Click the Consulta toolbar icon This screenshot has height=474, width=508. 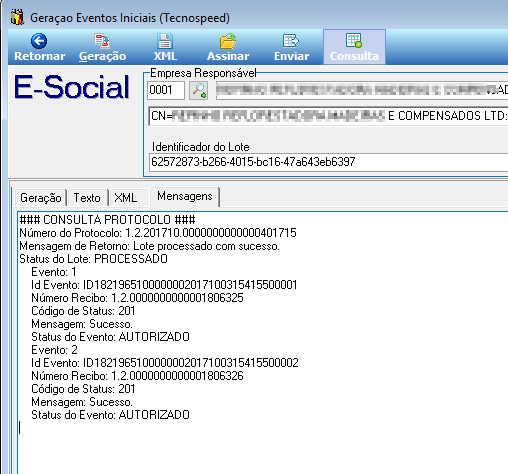pos(354,40)
